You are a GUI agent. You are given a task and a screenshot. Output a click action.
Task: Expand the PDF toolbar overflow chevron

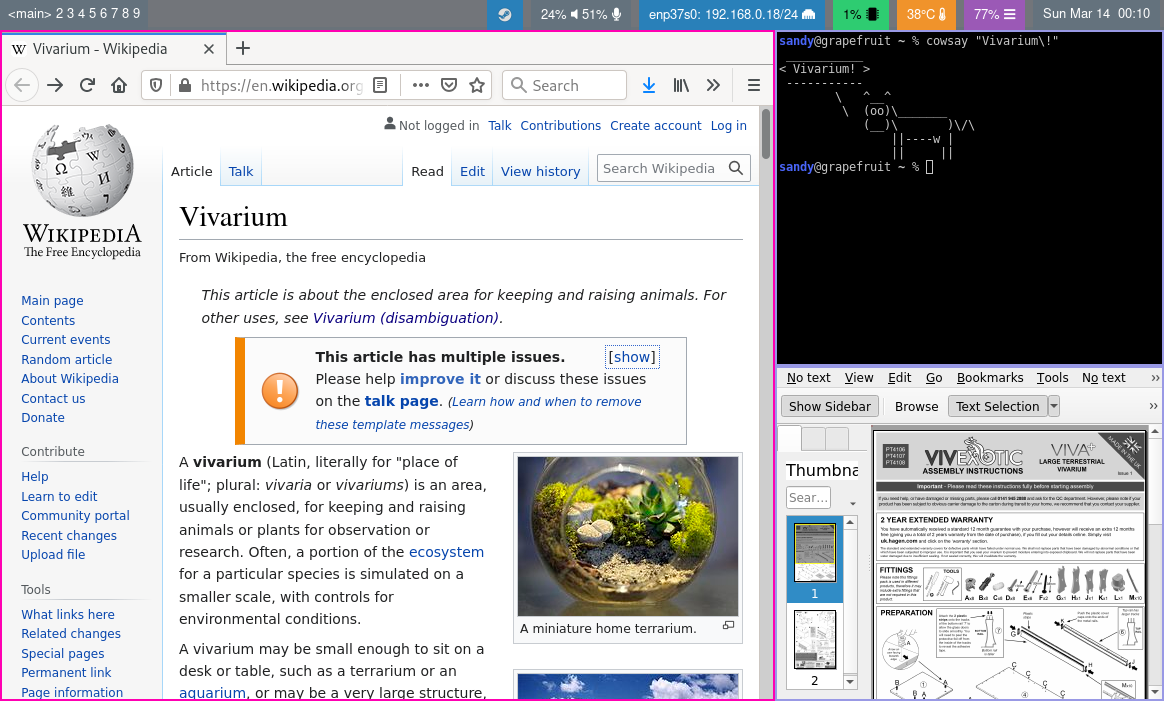[1153, 406]
